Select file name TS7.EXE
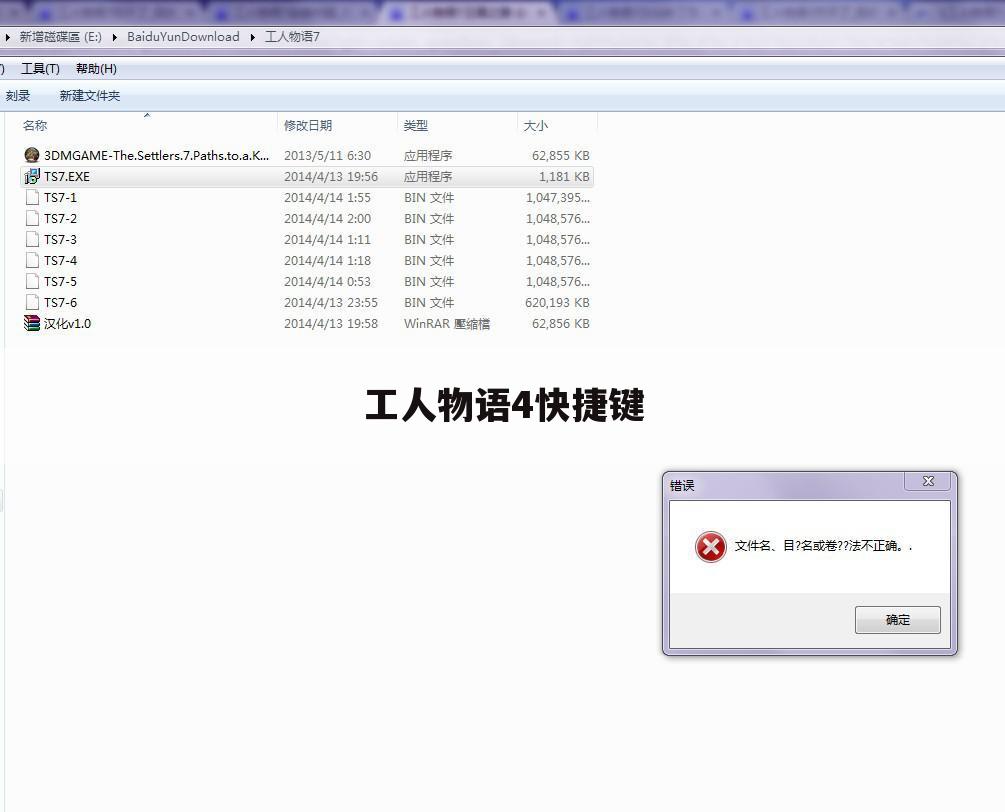Viewport: 1005px width, 812px height. 67,176
